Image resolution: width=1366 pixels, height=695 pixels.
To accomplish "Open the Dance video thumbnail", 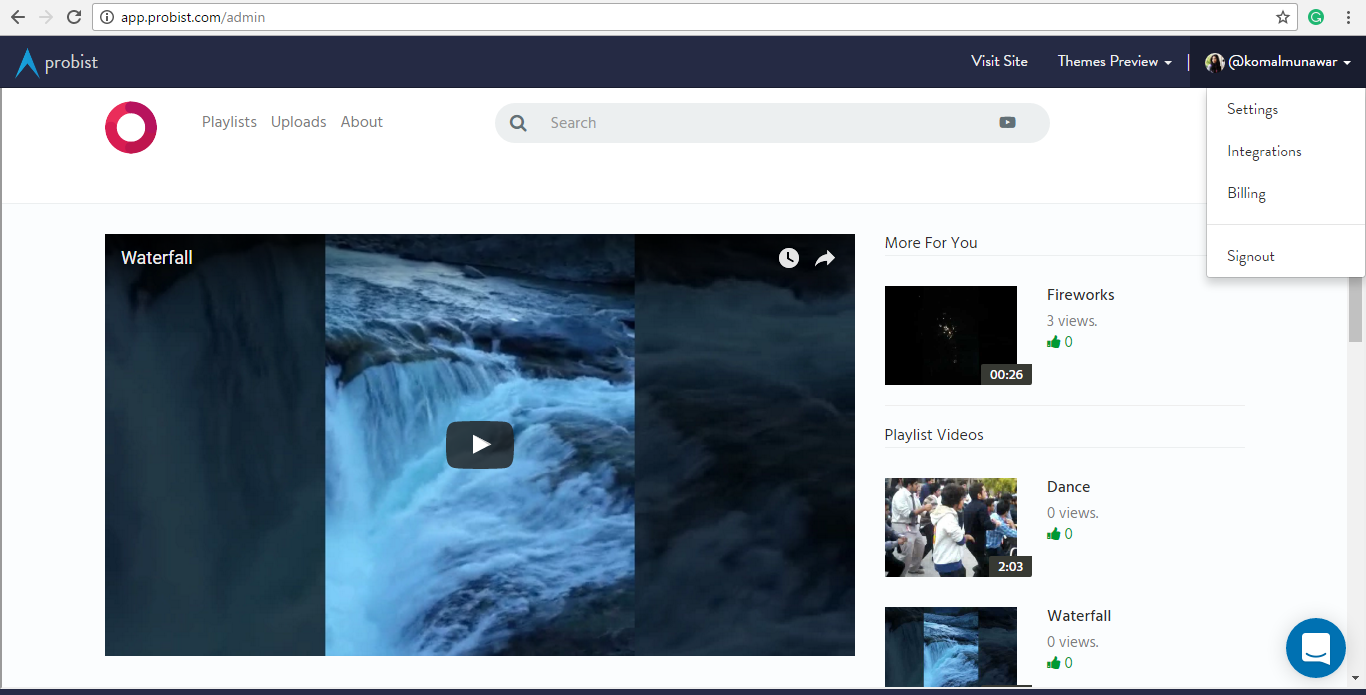I will click(x=951, y=527).
